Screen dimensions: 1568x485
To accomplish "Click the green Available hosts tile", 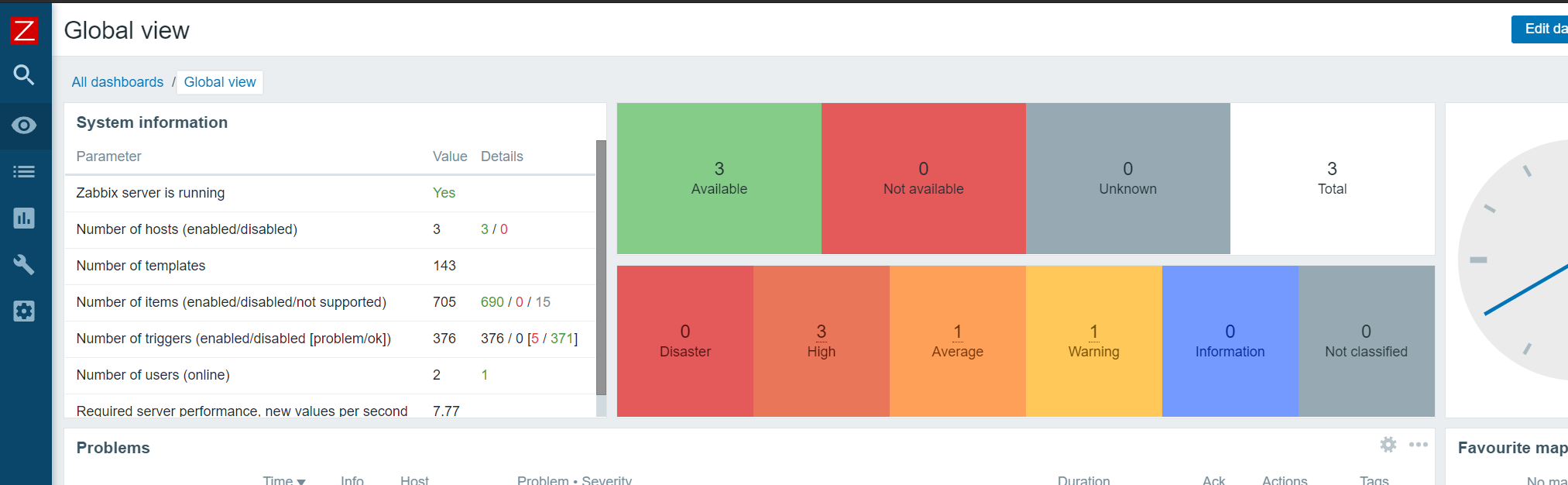I will (x=719, y=179).
